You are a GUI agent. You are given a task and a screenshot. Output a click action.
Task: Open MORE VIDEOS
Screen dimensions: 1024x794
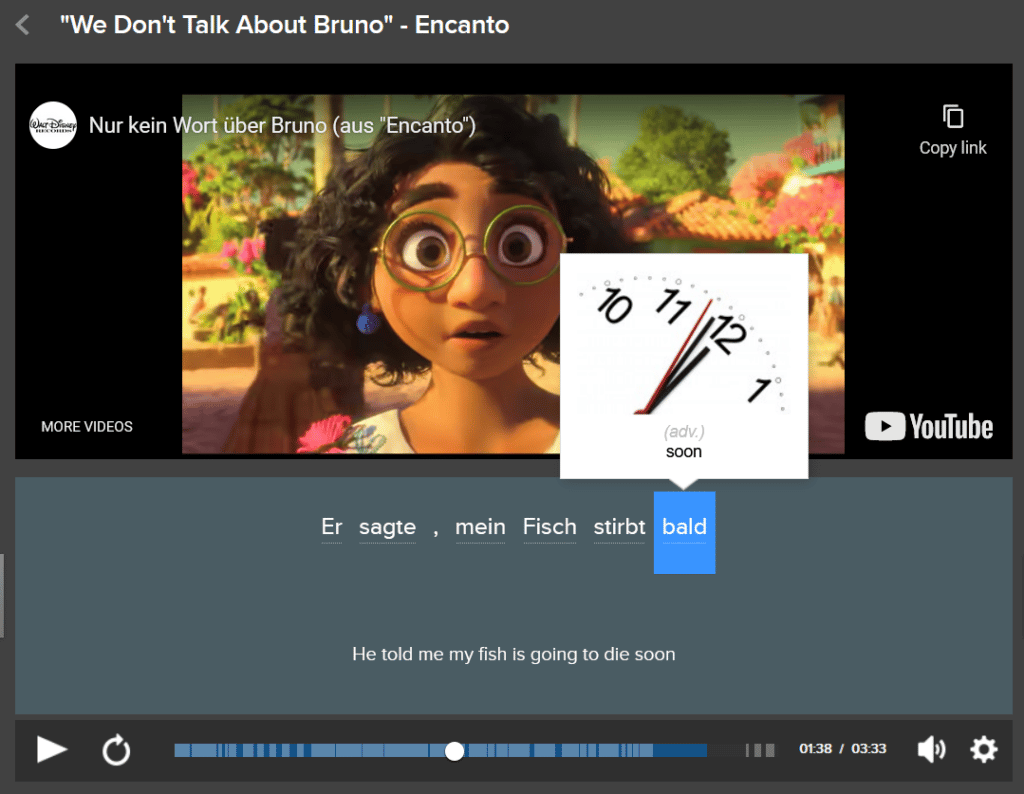click(x=87, y=426)
